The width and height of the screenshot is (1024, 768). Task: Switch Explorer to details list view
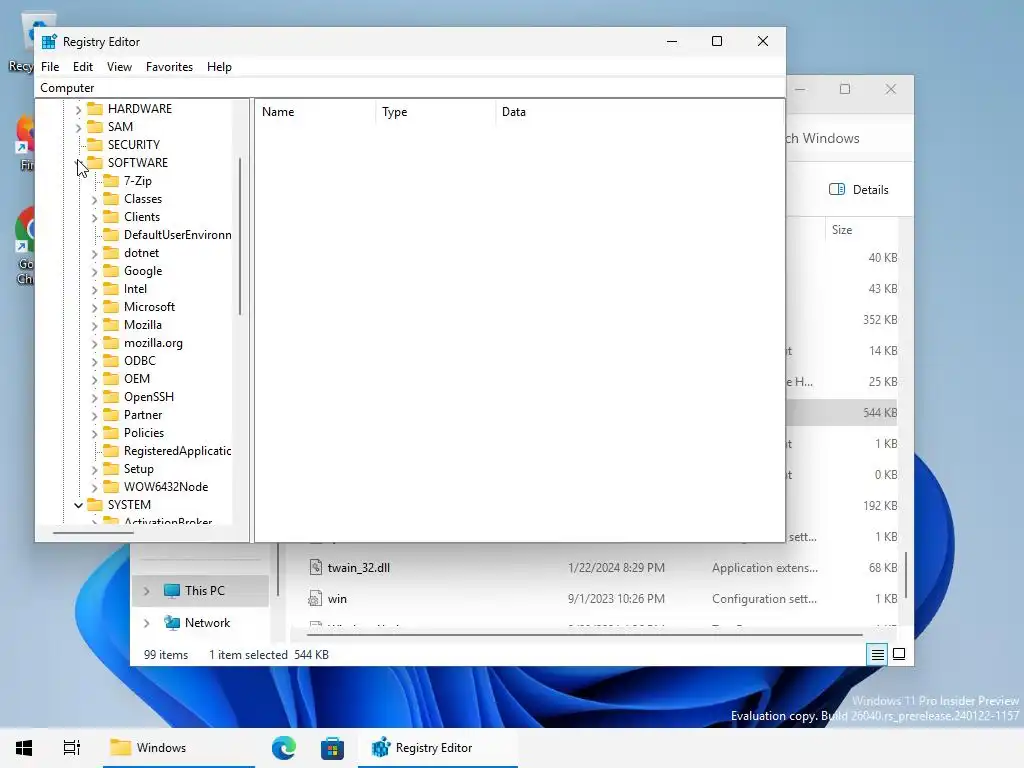coord(878,654)
